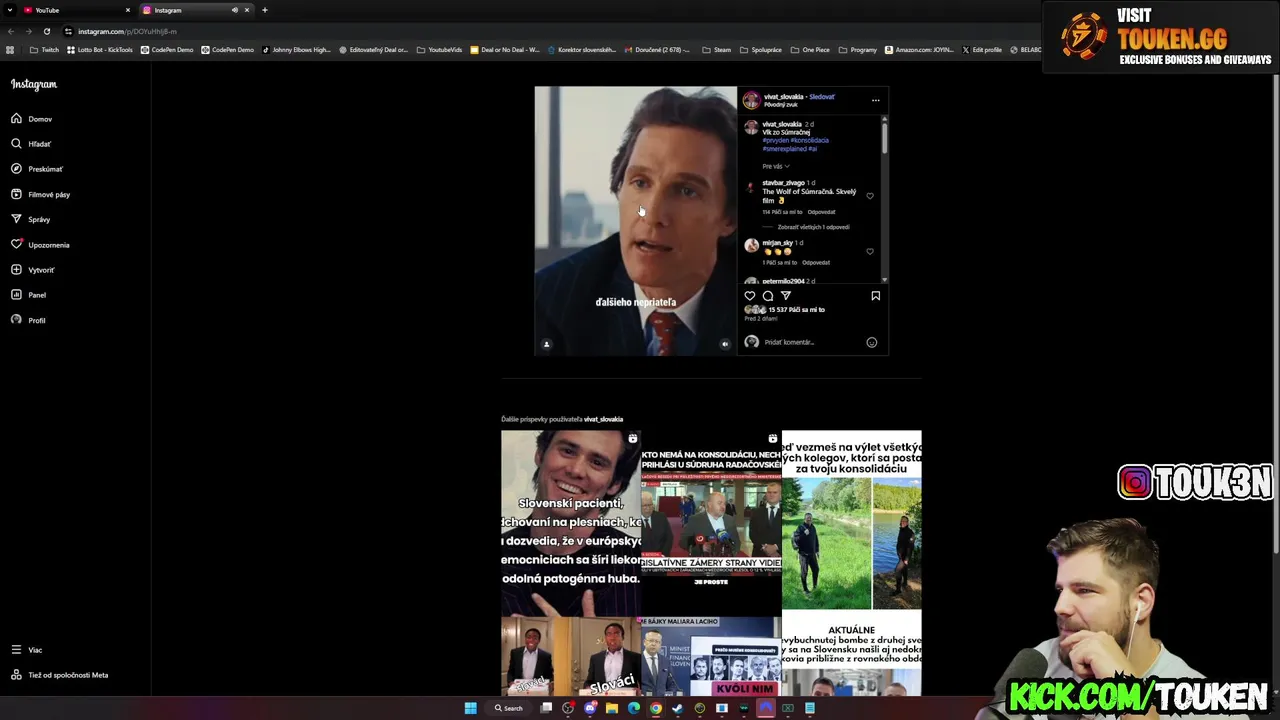Expand Zobraziť všetkých 1 odpovedí

(813, 227)
